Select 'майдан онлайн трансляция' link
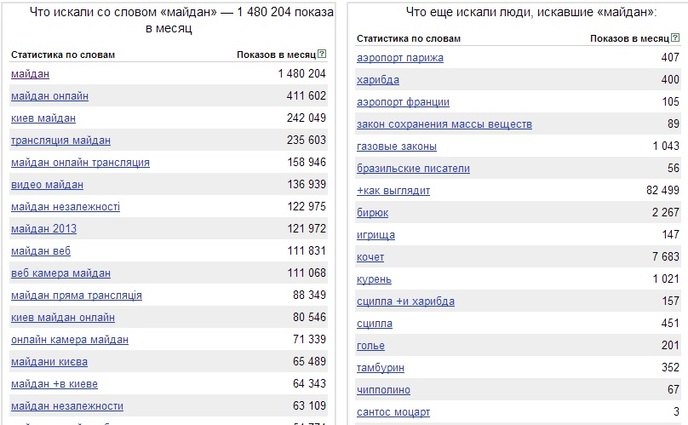688x425 pixels. point(80,162)
